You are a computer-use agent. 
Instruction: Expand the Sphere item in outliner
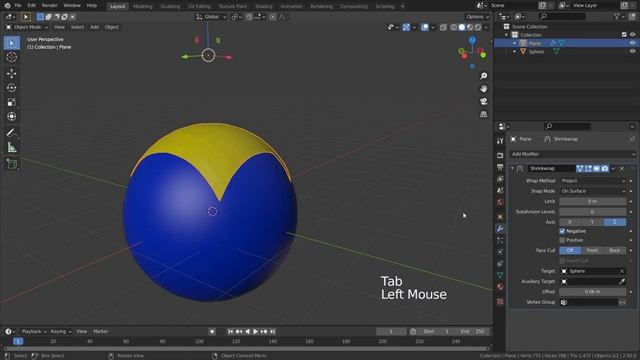click(x=515, y=52)
